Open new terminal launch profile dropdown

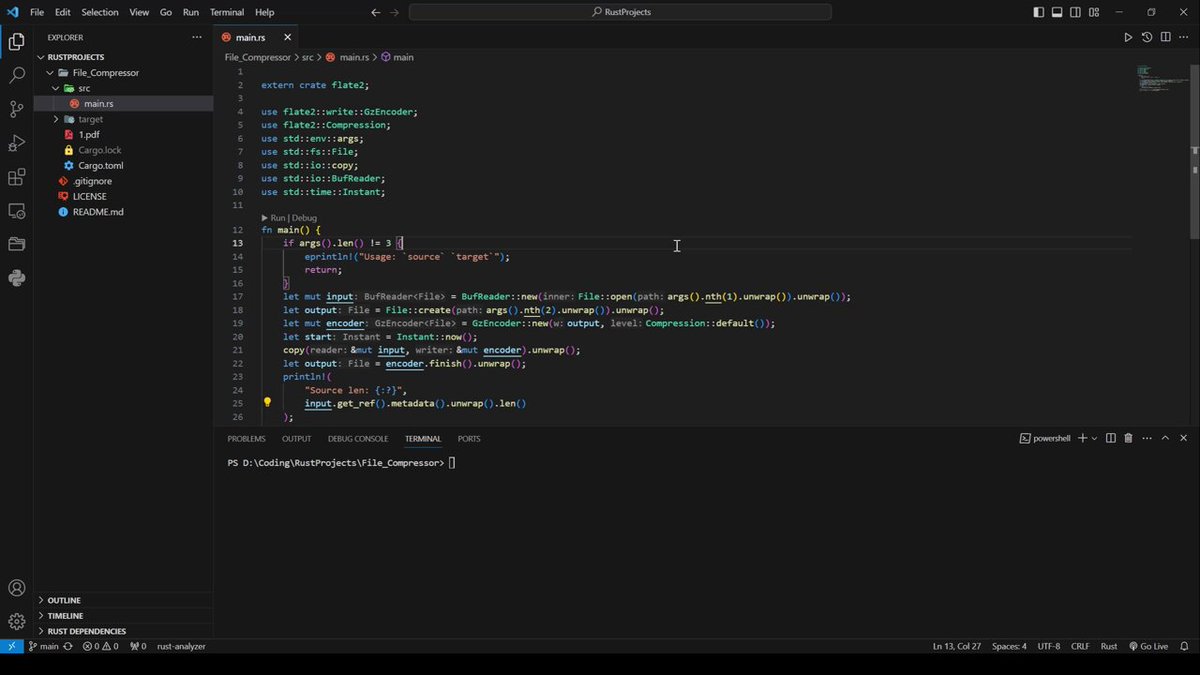point(1094,438)
